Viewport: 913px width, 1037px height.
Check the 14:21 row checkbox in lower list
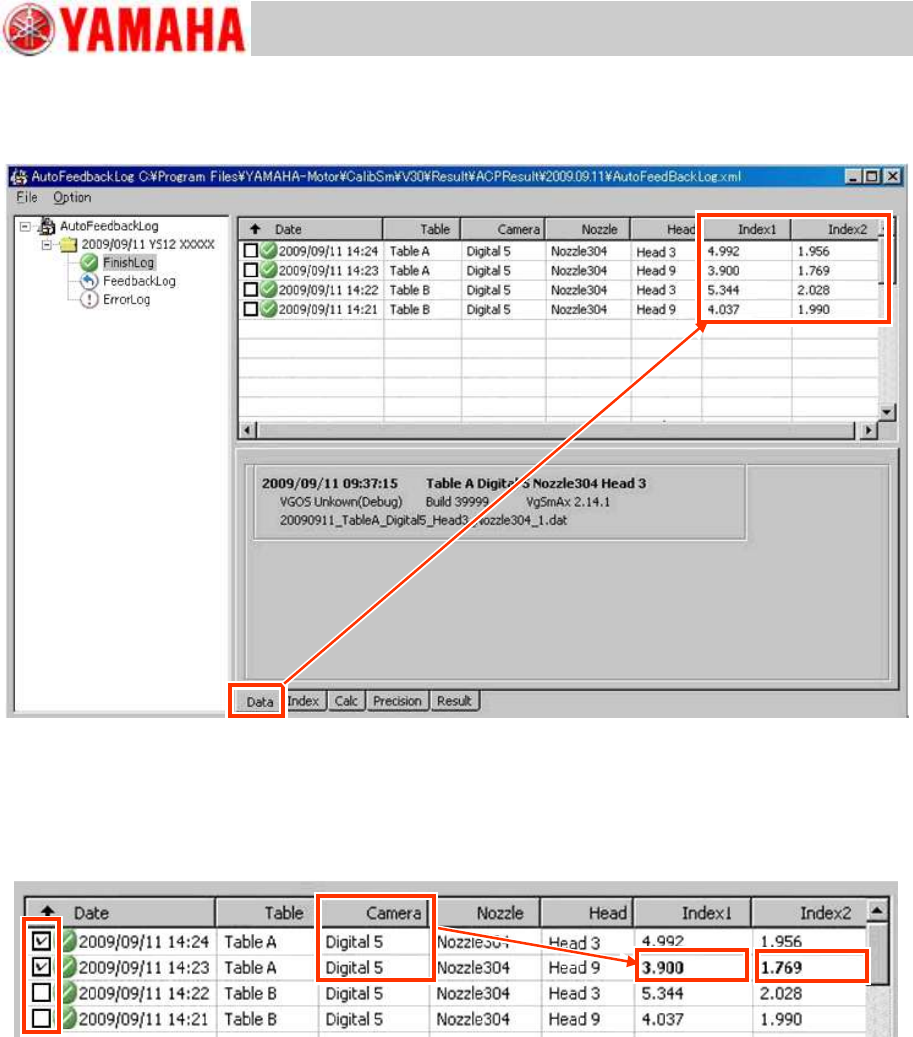coord(41,1018)
